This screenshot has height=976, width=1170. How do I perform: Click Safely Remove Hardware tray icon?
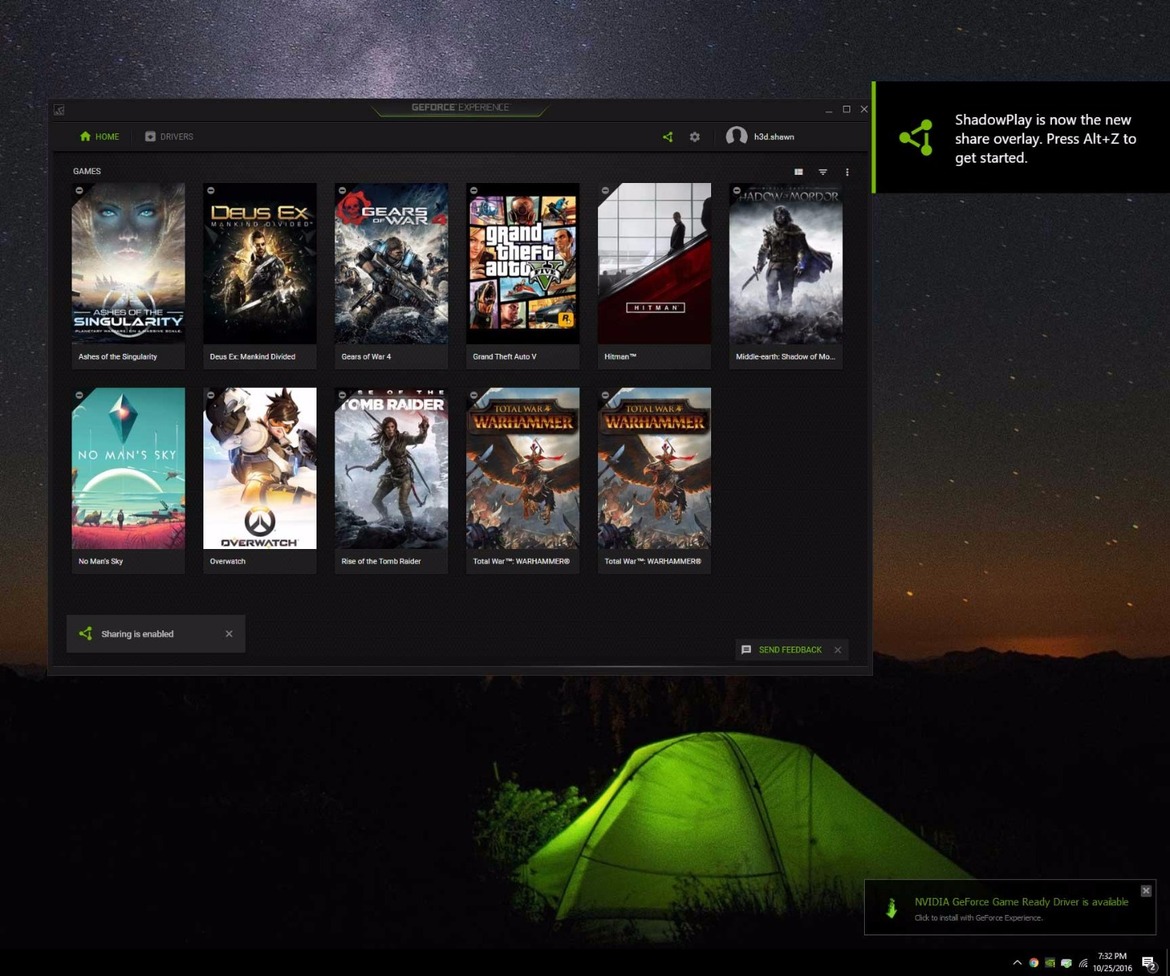[x=1066, y=963]
